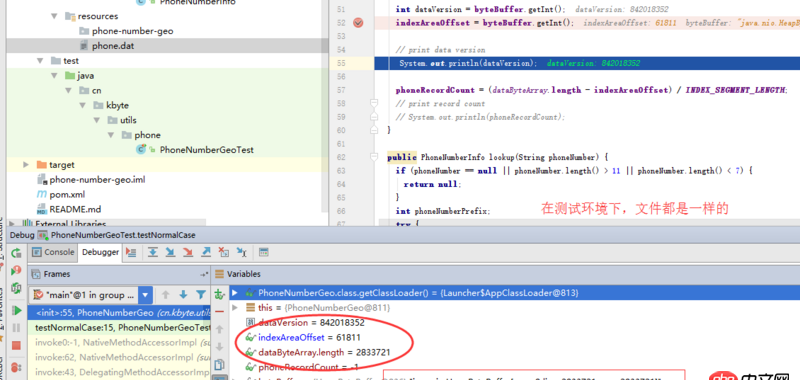Click the Step Over debugger icon
This screenshot has height=380, width=800.
[x=152, y=251]
